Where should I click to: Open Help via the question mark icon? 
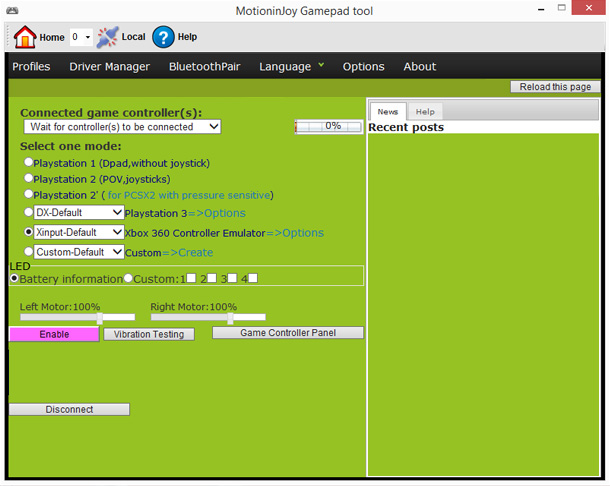163,37
